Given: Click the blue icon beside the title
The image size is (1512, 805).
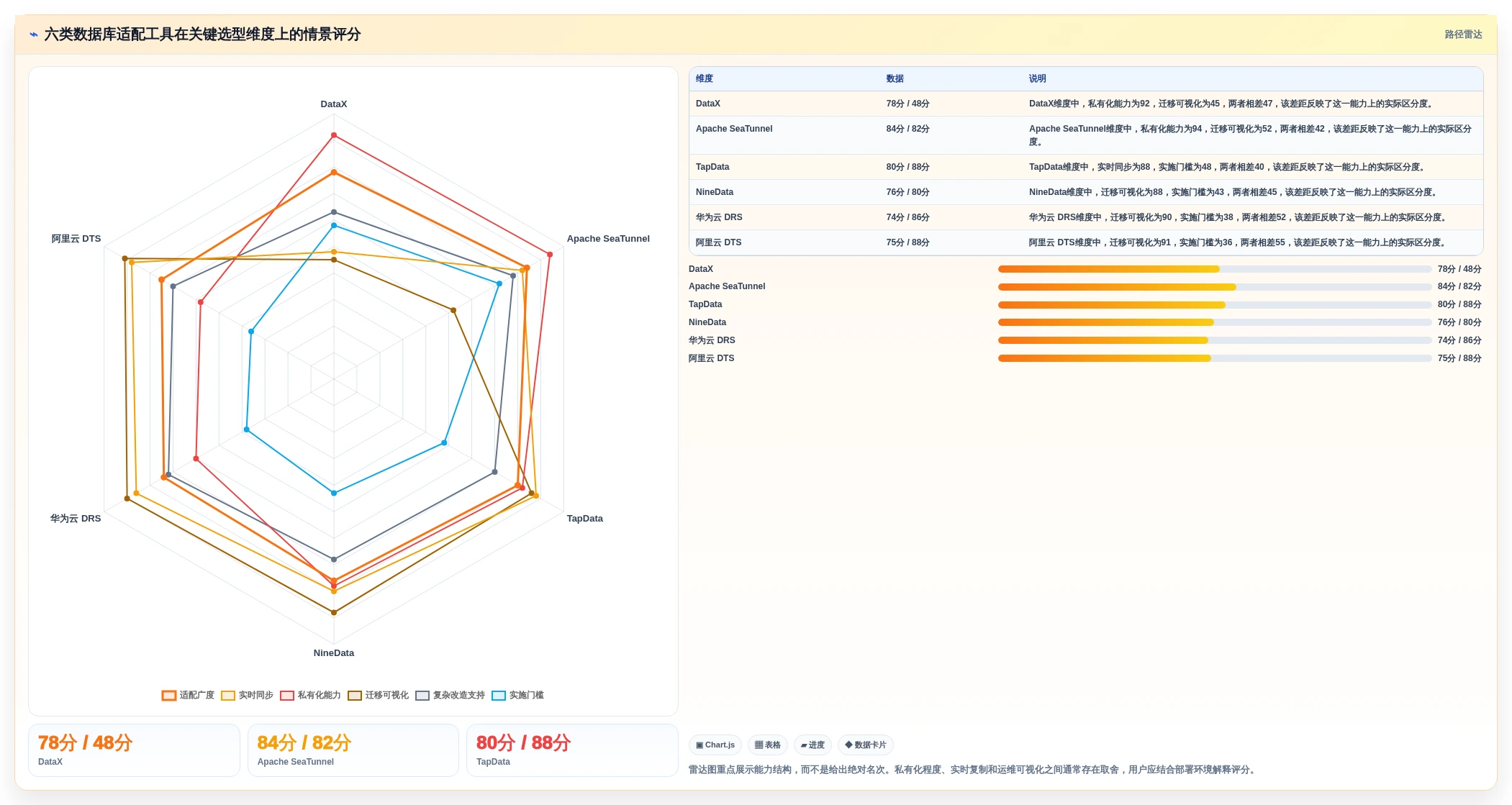Looking at the screenshot, I should (x=34, y=35).
